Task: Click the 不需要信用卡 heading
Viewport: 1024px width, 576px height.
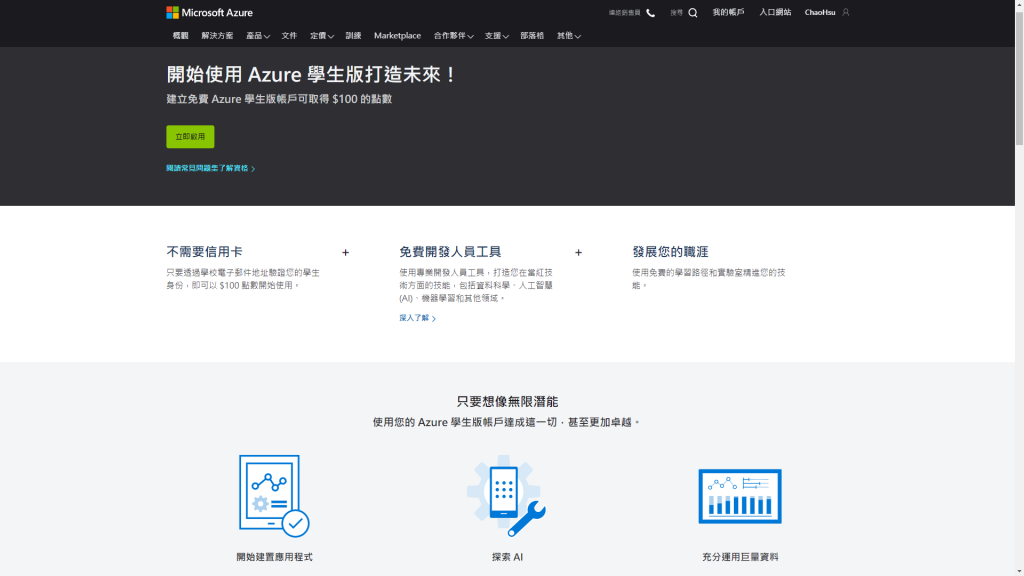Action: 204,252
